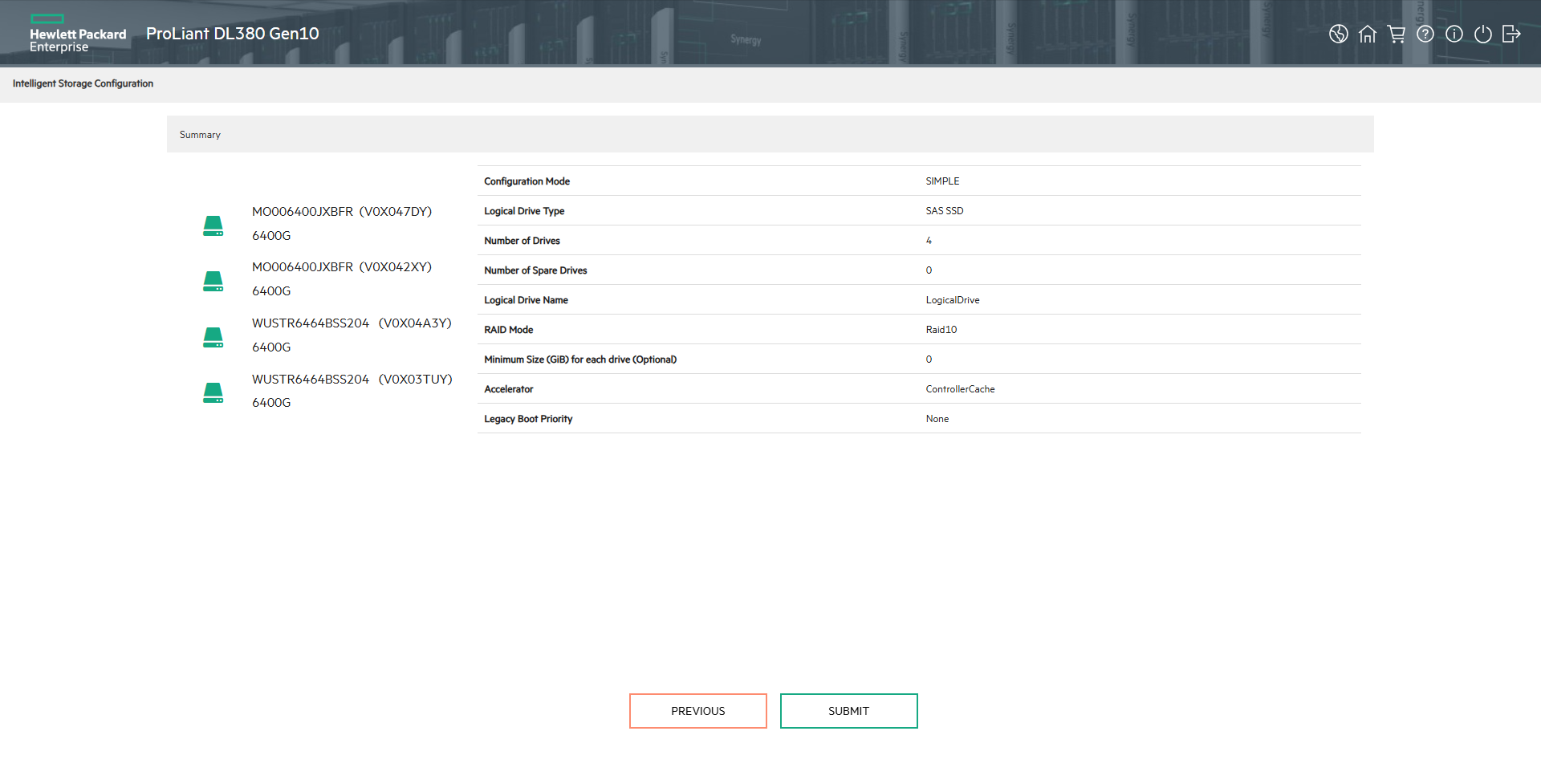Click the power icon in header
The height and width of the screenshot is (784, 1541).
coord(1482,34)
